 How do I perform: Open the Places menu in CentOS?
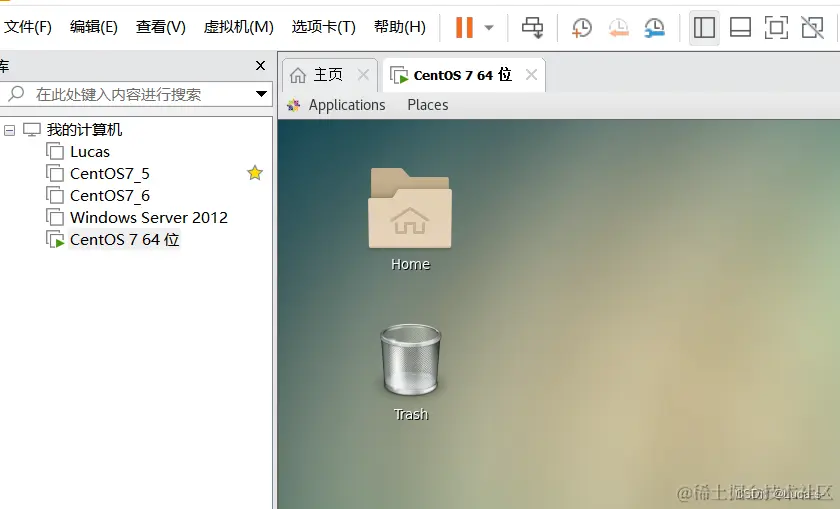[428, 105]
